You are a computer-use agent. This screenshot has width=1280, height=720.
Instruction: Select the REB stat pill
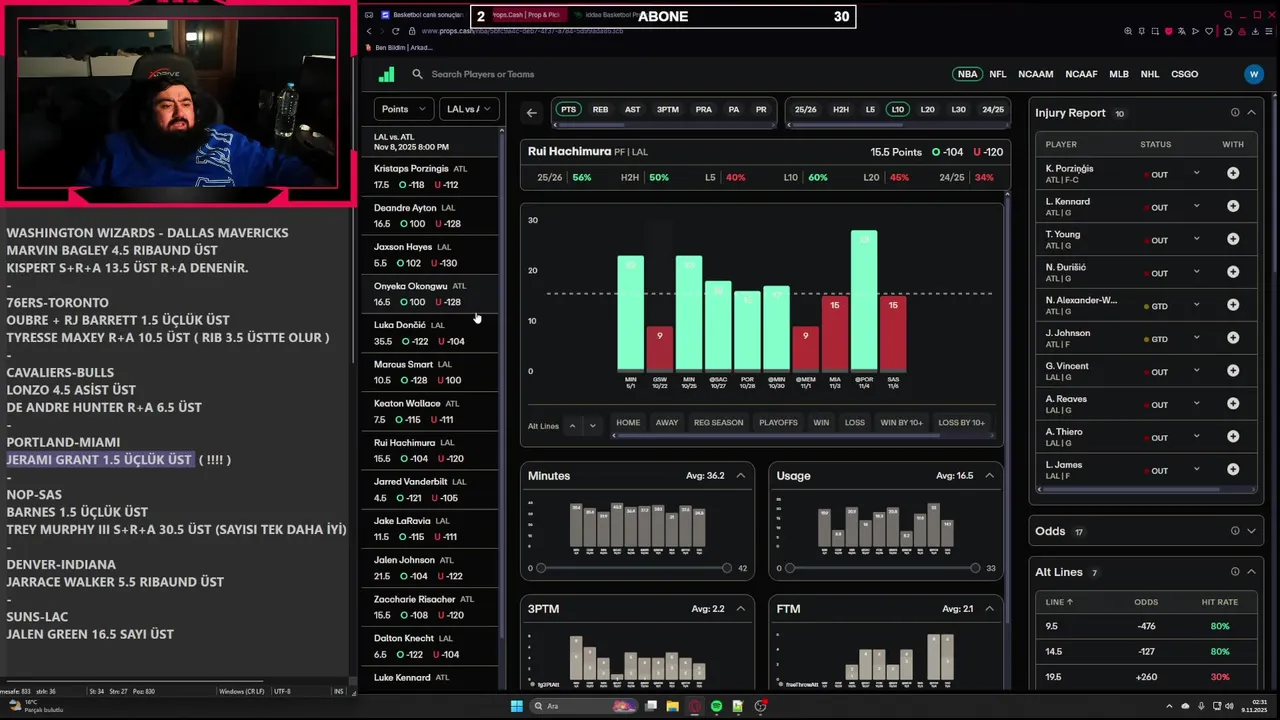pyautogui.click(x=600, y=110)
